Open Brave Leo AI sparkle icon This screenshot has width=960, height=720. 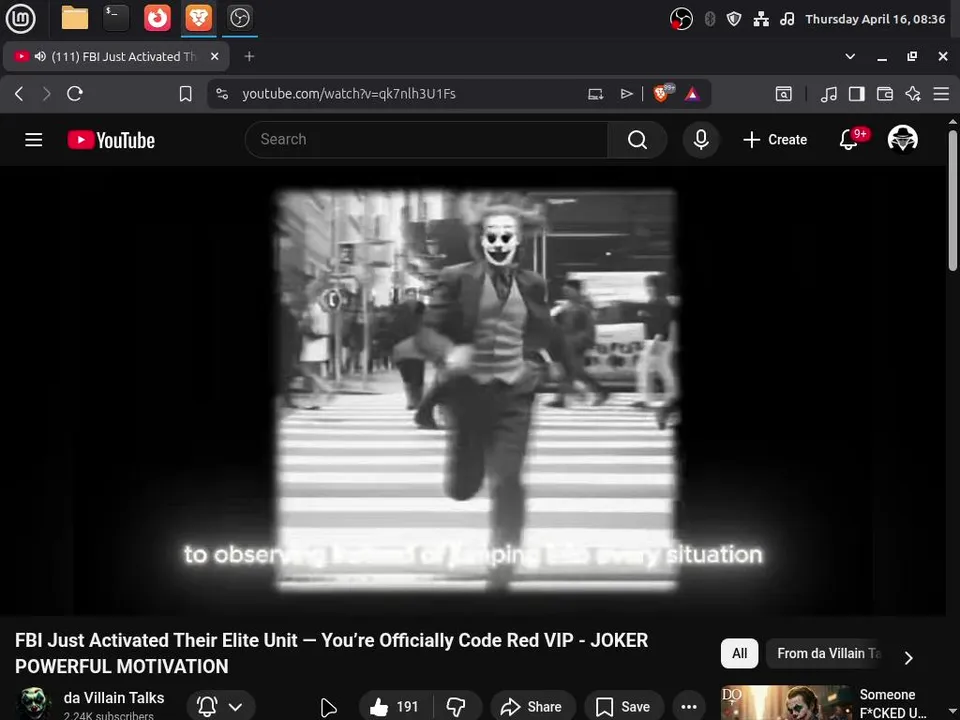click(x=913, y=94)
